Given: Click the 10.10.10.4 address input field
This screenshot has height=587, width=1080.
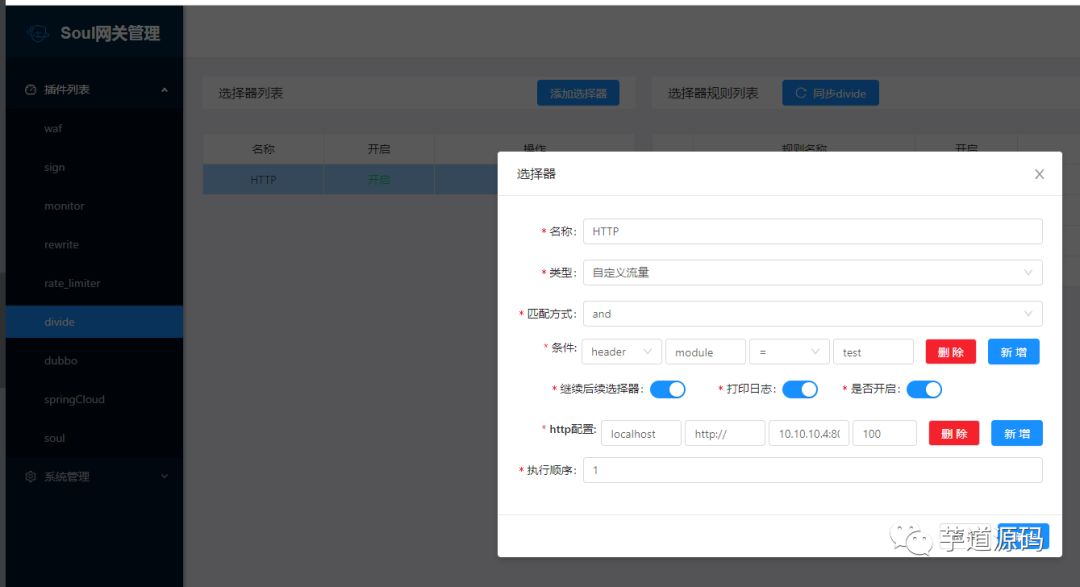Looking at the screenshot, I should (809, 433).
